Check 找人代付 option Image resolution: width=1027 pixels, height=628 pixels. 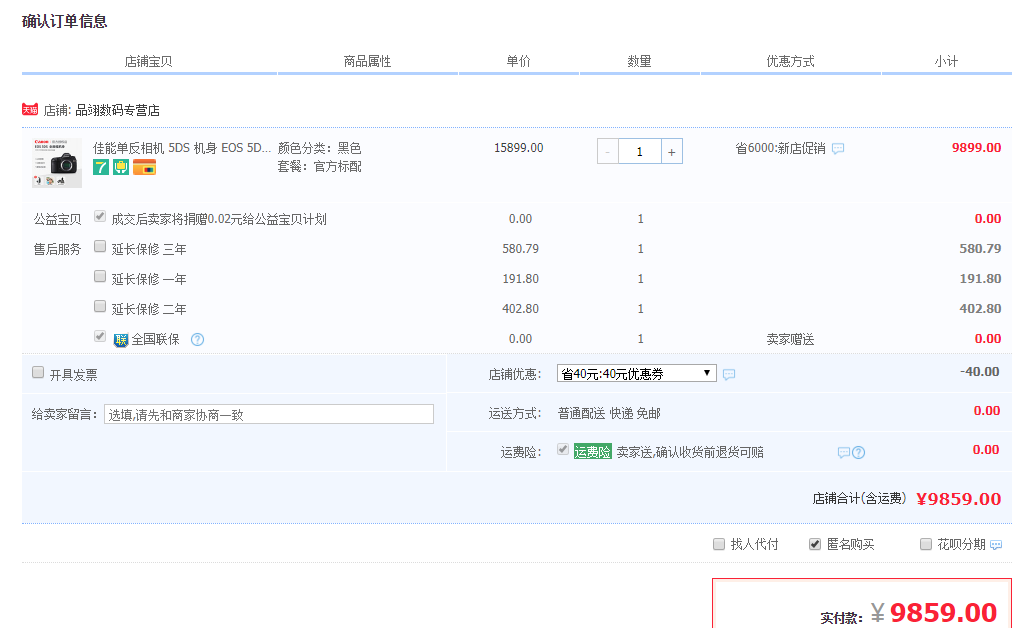(719, 544)
